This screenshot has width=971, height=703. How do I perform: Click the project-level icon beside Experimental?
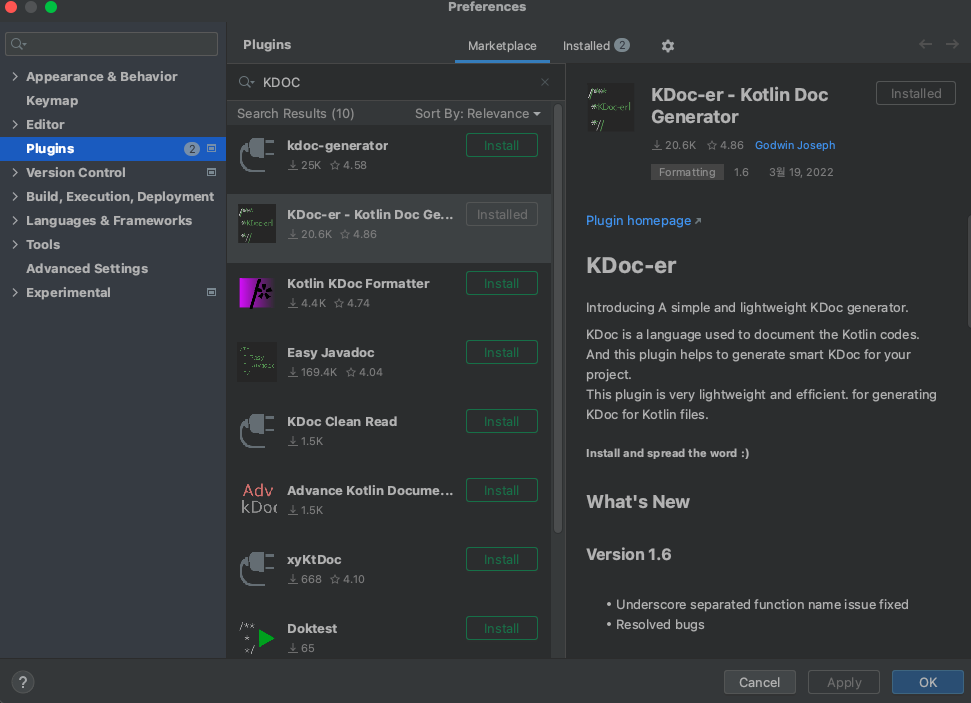tap(211, 292)
